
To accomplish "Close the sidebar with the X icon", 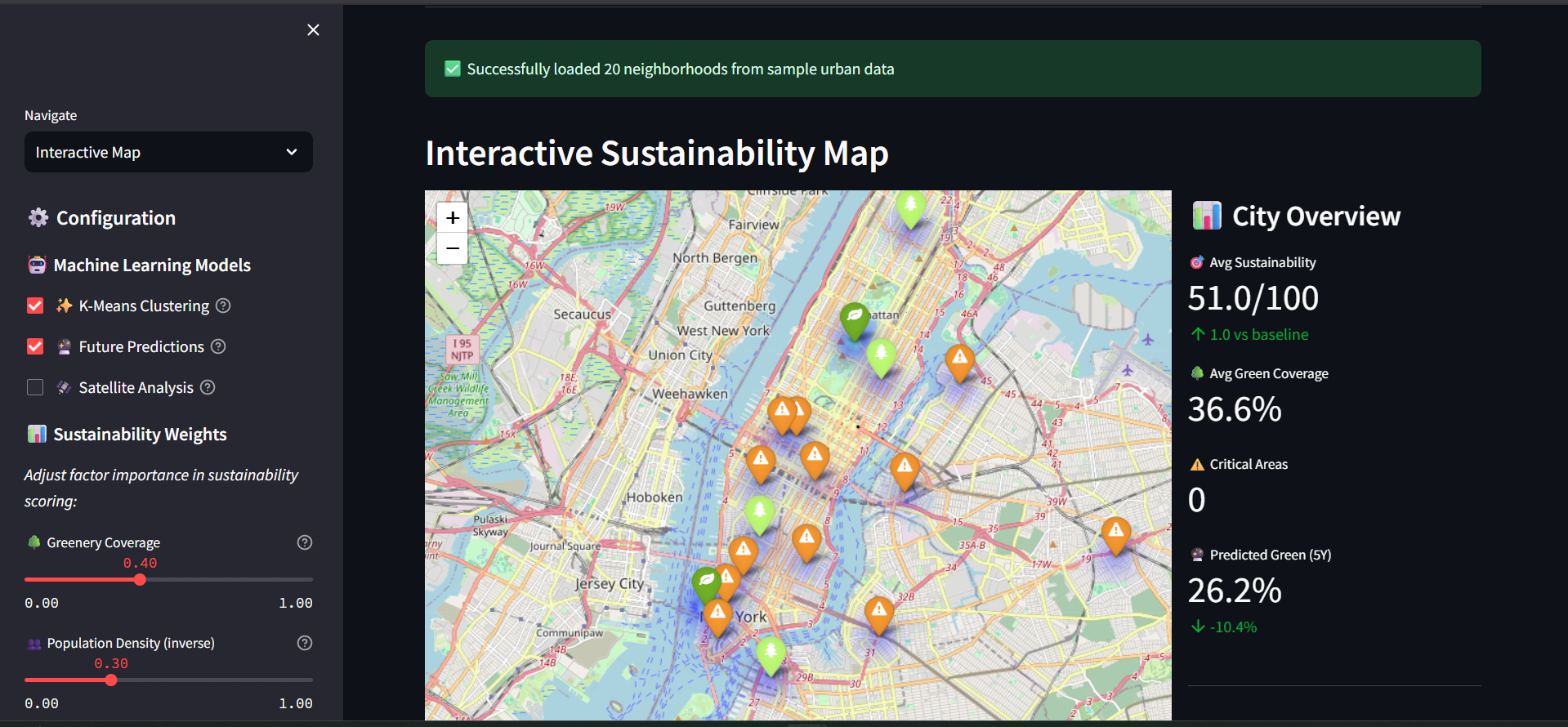I will (313, 30).
